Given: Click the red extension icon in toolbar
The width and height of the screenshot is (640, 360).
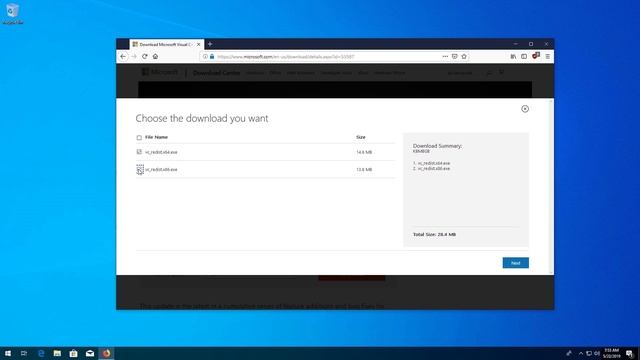Looking at the screenshot, I should (536, 56).
